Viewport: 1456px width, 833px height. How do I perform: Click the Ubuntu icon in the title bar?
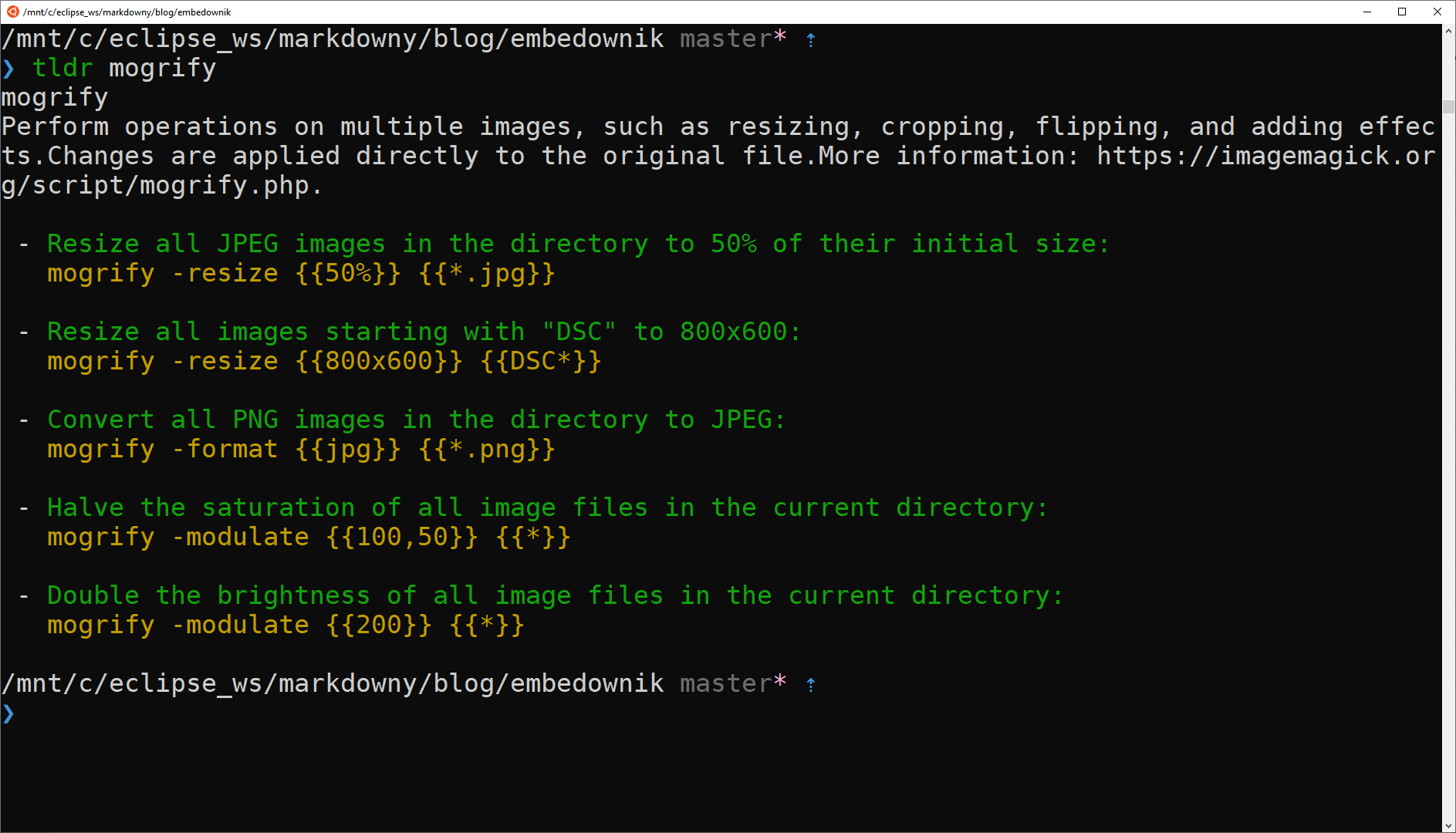pos(12,12)
